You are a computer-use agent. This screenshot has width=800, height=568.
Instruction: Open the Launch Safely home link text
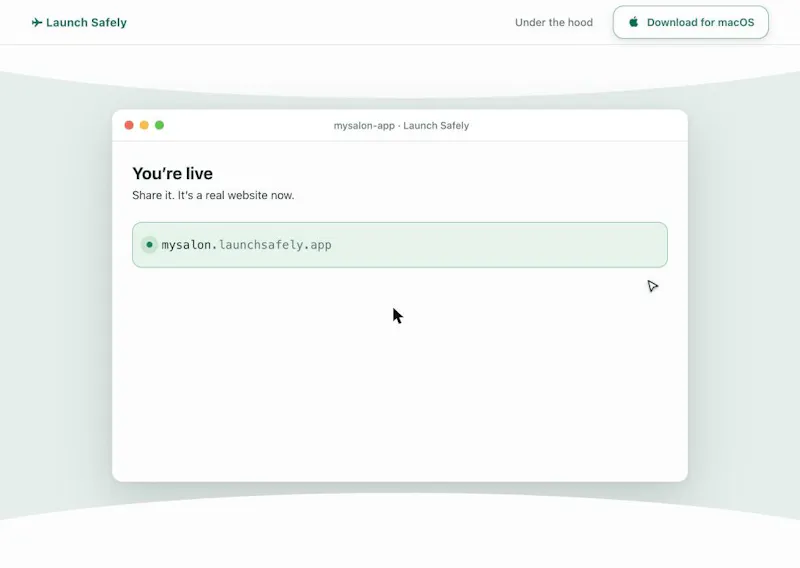(86, 22)
